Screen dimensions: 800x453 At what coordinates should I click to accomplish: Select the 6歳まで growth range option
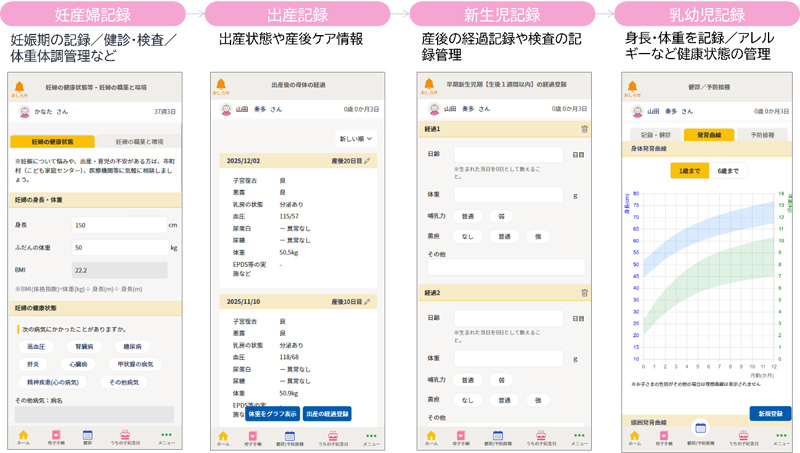pos(728,171)
